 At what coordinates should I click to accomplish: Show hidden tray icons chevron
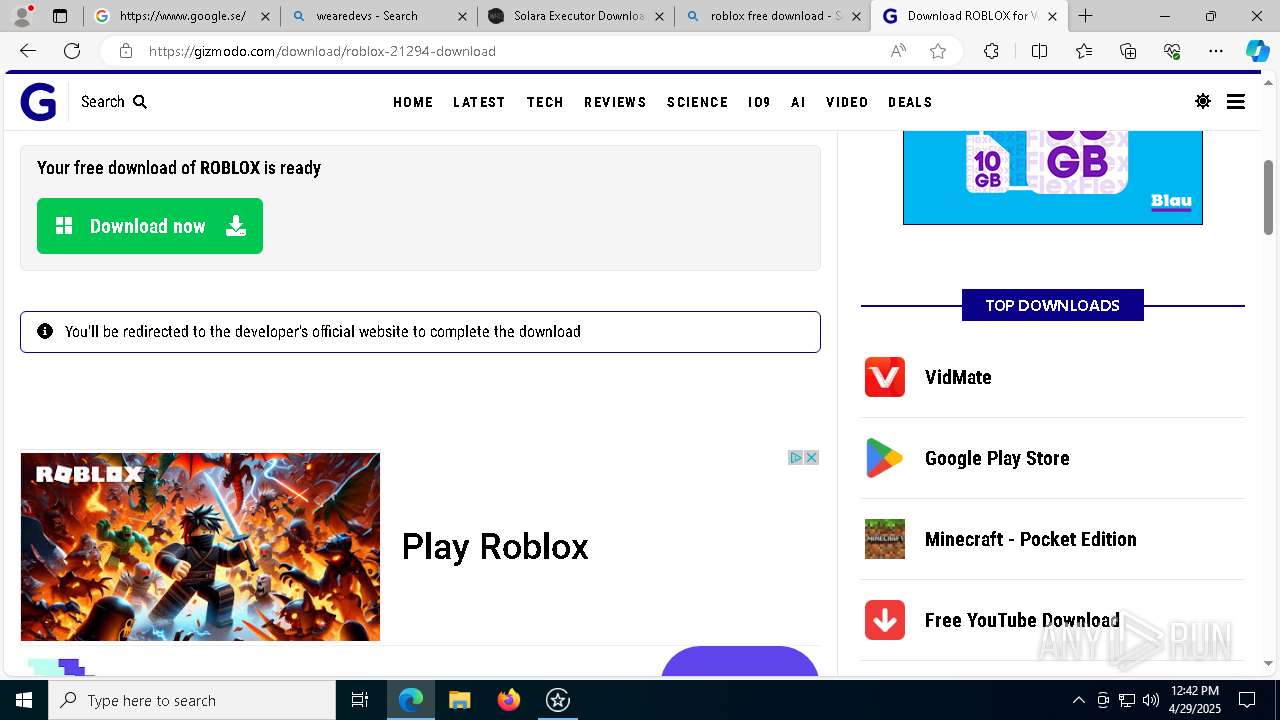point(1078,700)
